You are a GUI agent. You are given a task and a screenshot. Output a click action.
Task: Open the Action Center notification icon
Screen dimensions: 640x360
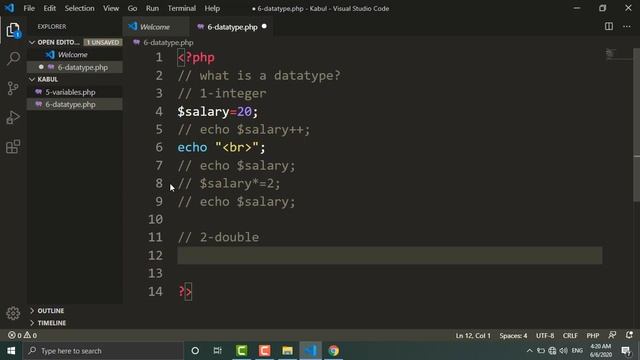pyautogui.click(x=626, y=351)
